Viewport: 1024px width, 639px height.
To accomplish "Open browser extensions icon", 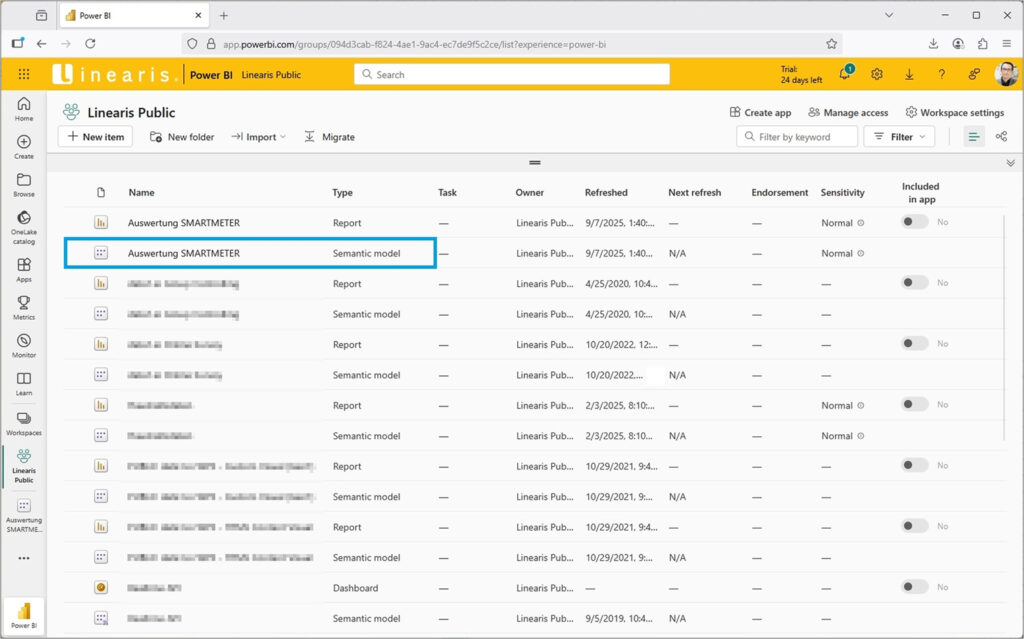I will [x=983, y=44].
